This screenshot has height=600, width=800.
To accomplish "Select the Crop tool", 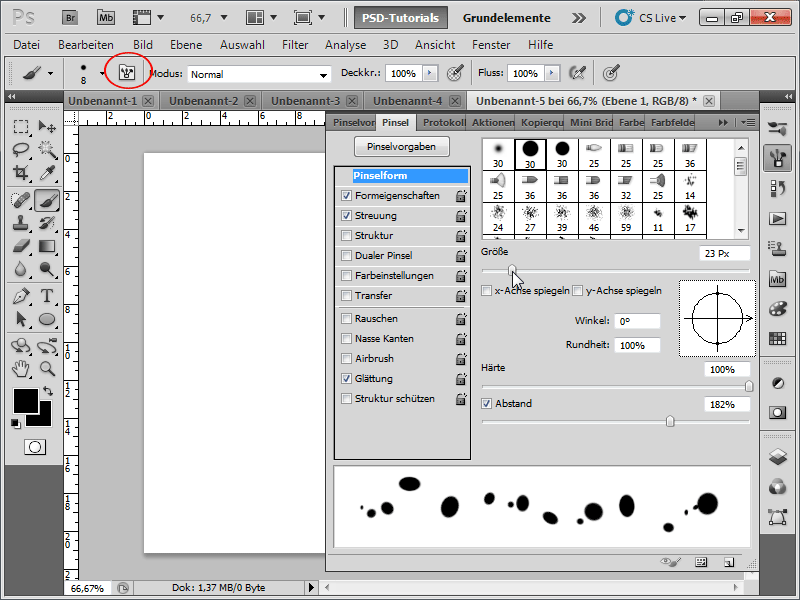I will 20,172.
